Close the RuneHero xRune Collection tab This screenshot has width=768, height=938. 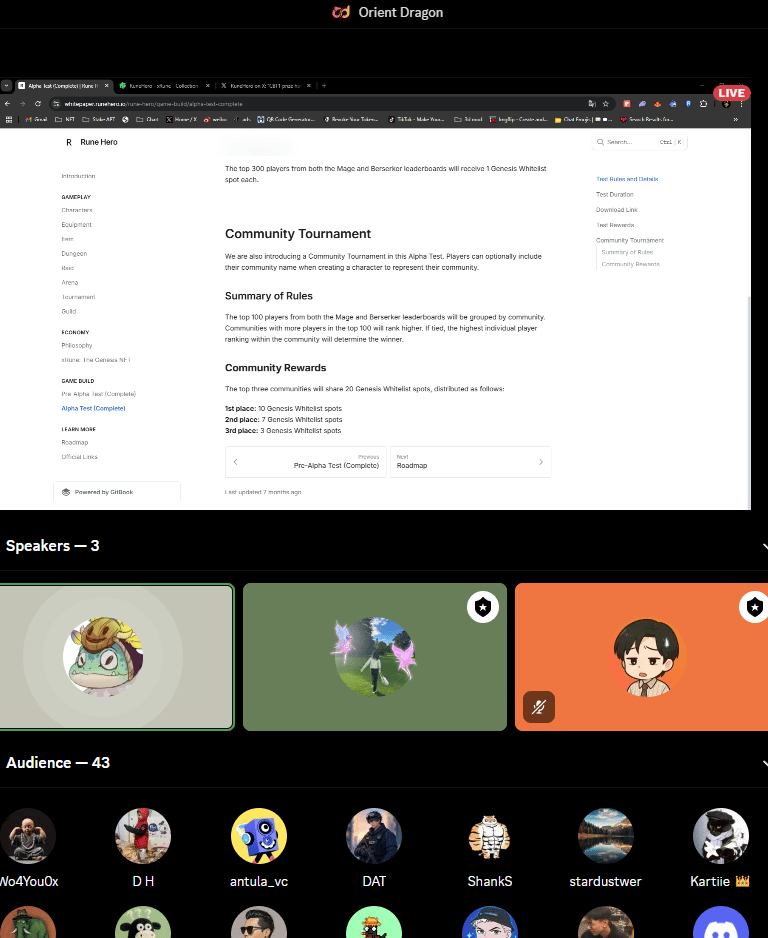tap(208, 86)
